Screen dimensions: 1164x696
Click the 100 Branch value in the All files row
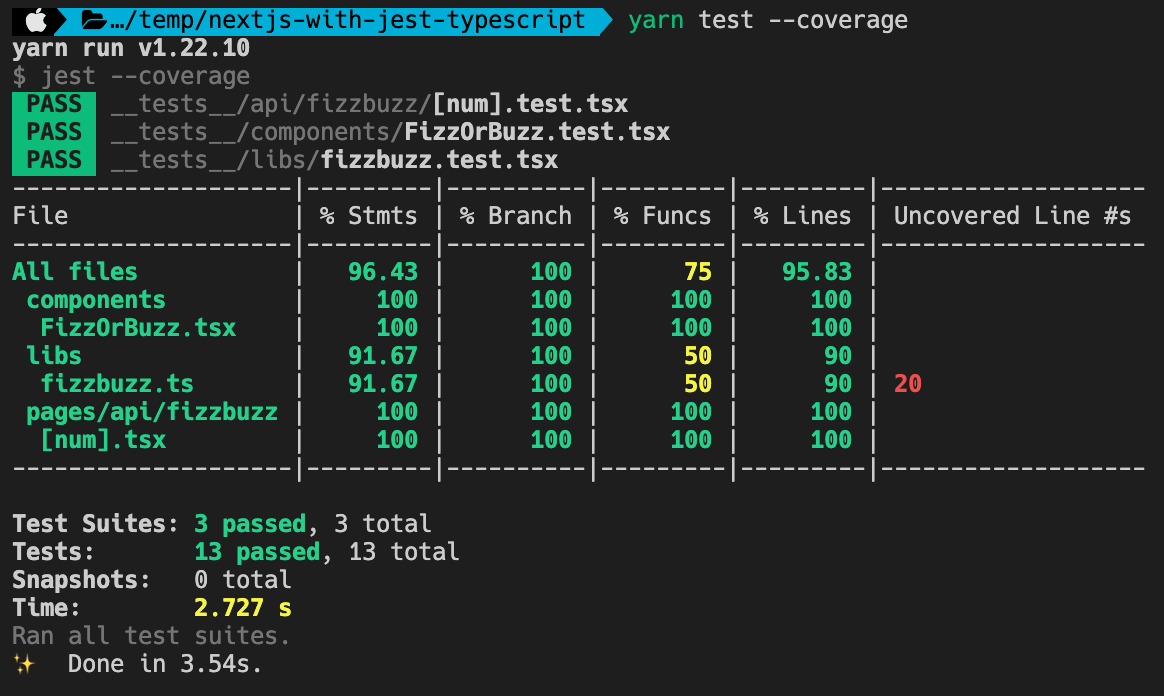[551, 272]
